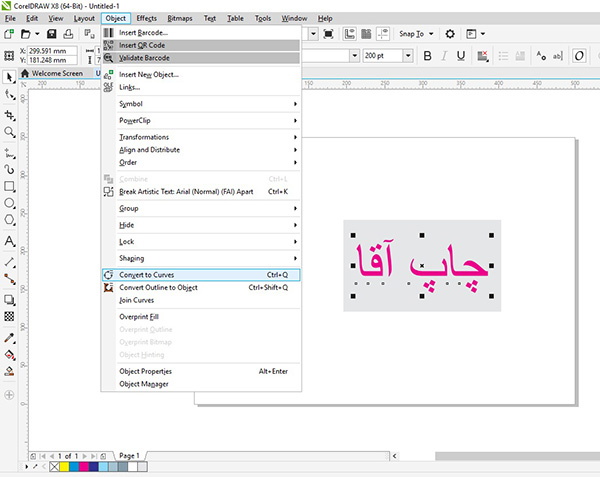
Task: Choose Insert QR Code
Action: pyautogui.click(x=201, y=45)
